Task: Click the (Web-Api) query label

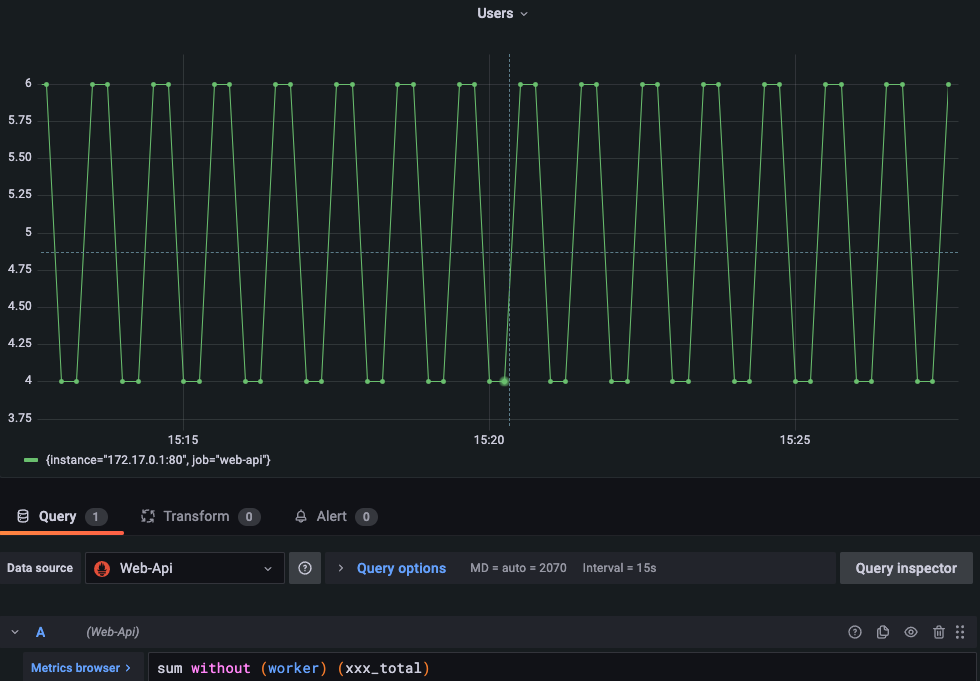Action: click(x=112, y=632)
